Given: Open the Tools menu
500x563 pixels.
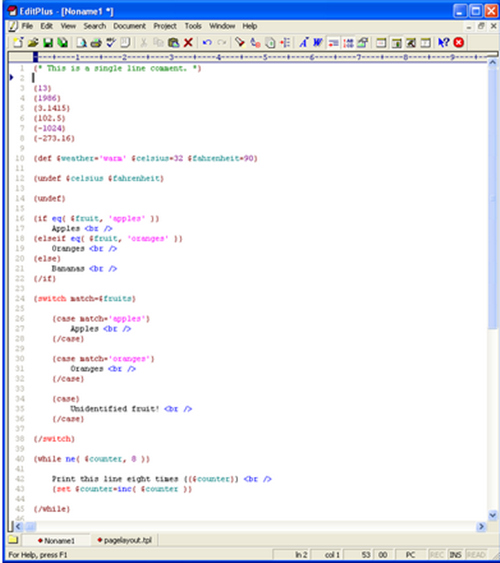Looking at the screenshot, I should [x=193, y=26].
